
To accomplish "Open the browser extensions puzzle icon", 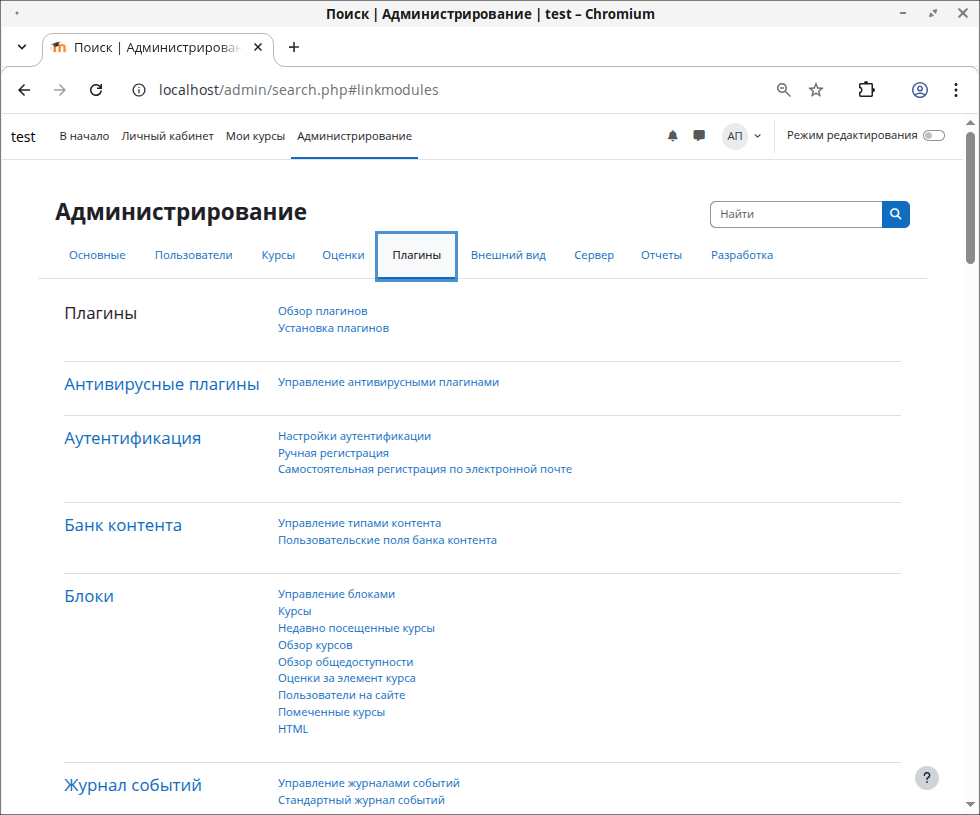I will tap(867, 90).
